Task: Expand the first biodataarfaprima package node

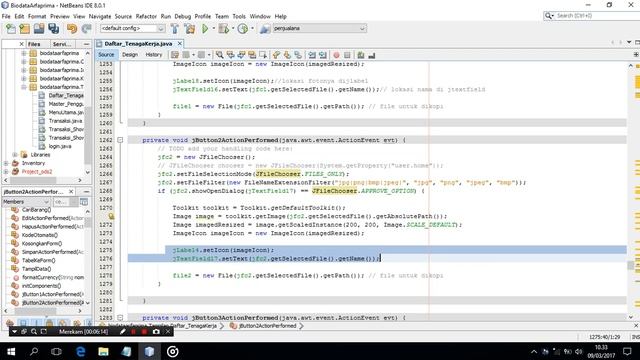Action: tap(24, 53)
